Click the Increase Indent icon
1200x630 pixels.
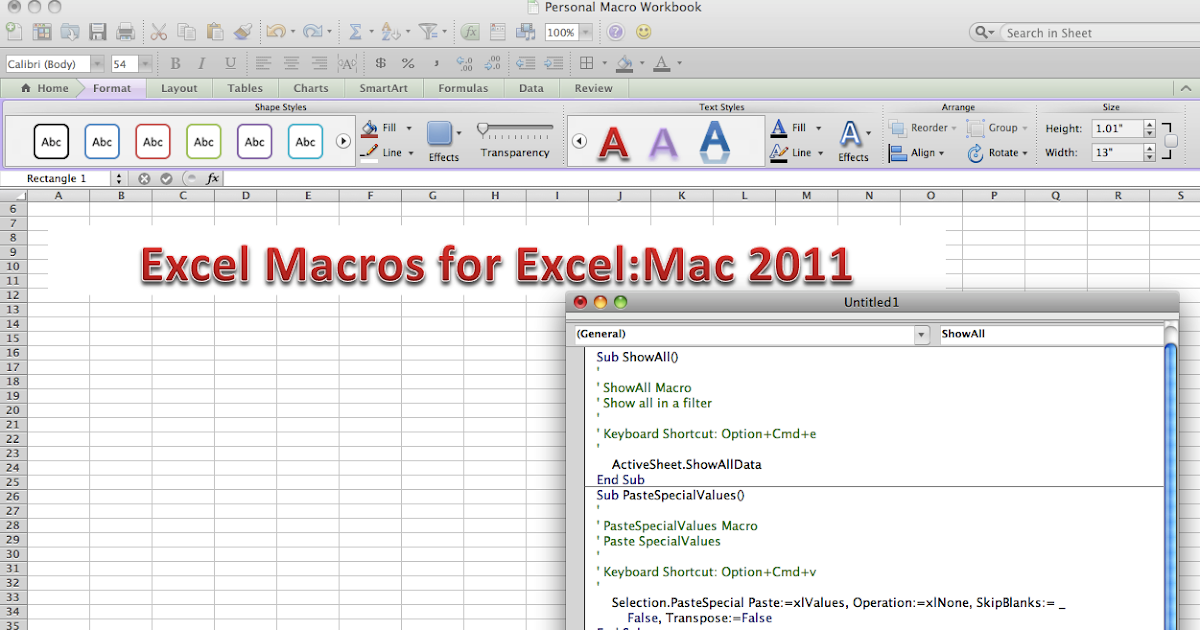click(x=553, y=63)
